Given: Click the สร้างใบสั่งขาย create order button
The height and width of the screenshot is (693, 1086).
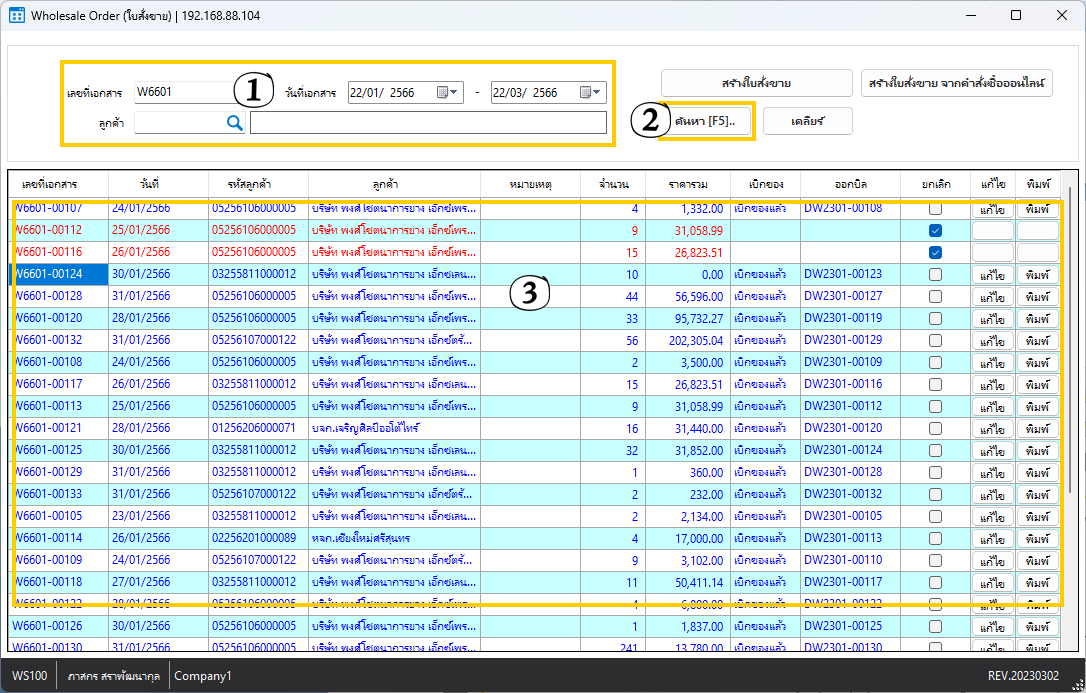Looking at the screenshot, I should pyautogui.click(x=755, y=83).
